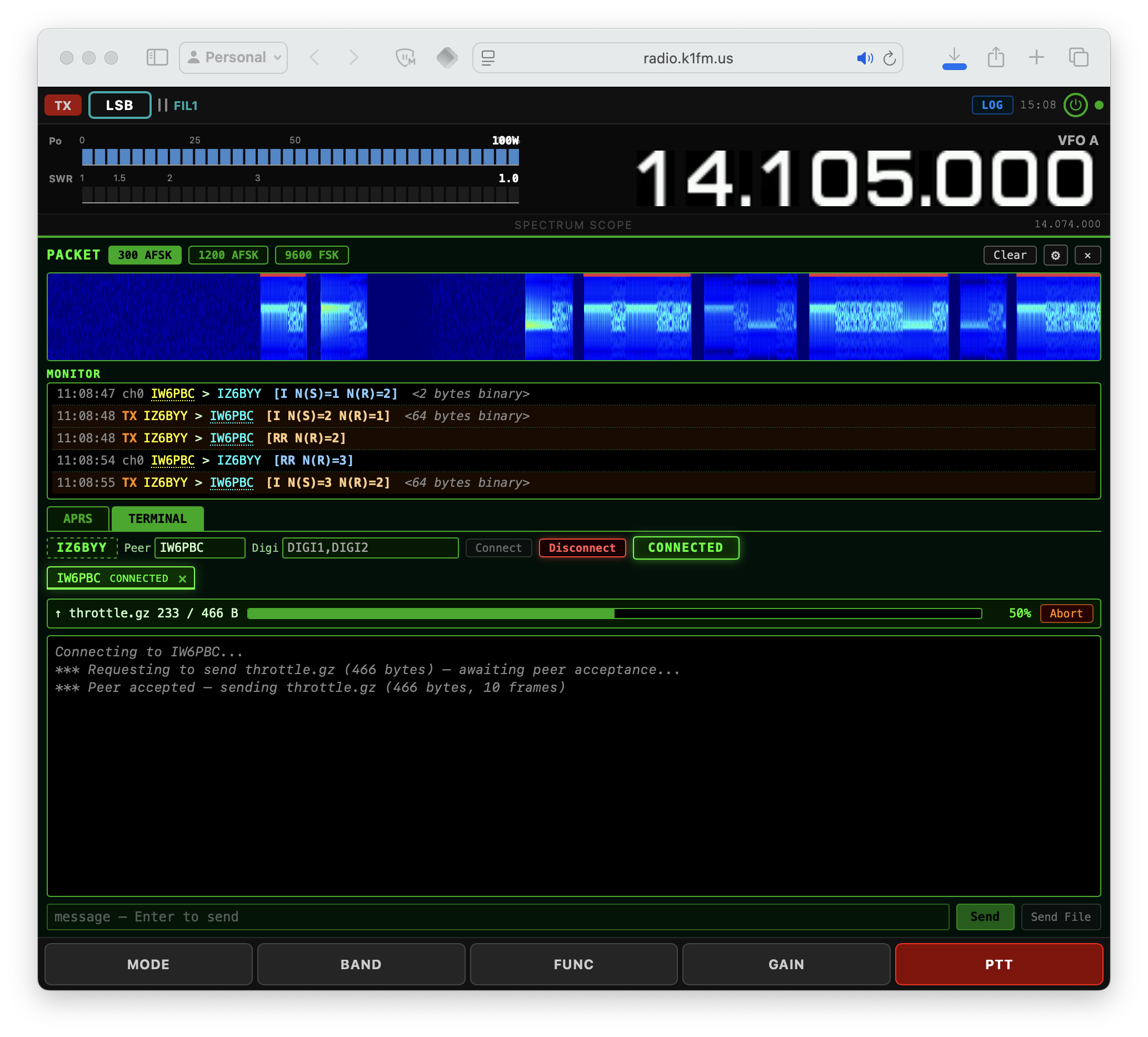Viewport: 1148px width, 1037px height.
Task: Mute tab audio via speaker icon
Action: 865,58
